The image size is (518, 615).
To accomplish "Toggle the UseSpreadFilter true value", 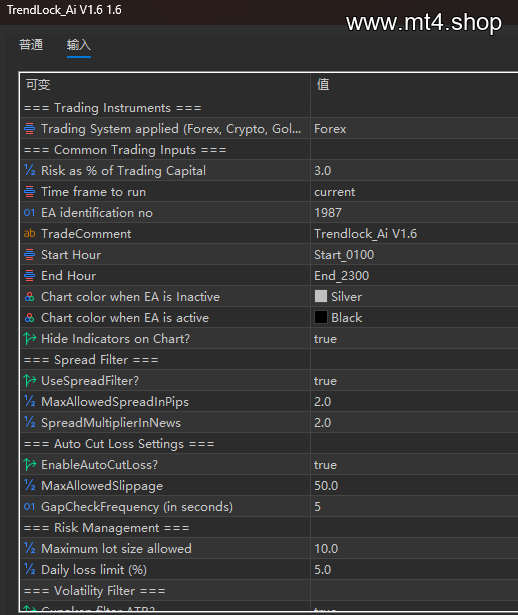I will (325, 381).
